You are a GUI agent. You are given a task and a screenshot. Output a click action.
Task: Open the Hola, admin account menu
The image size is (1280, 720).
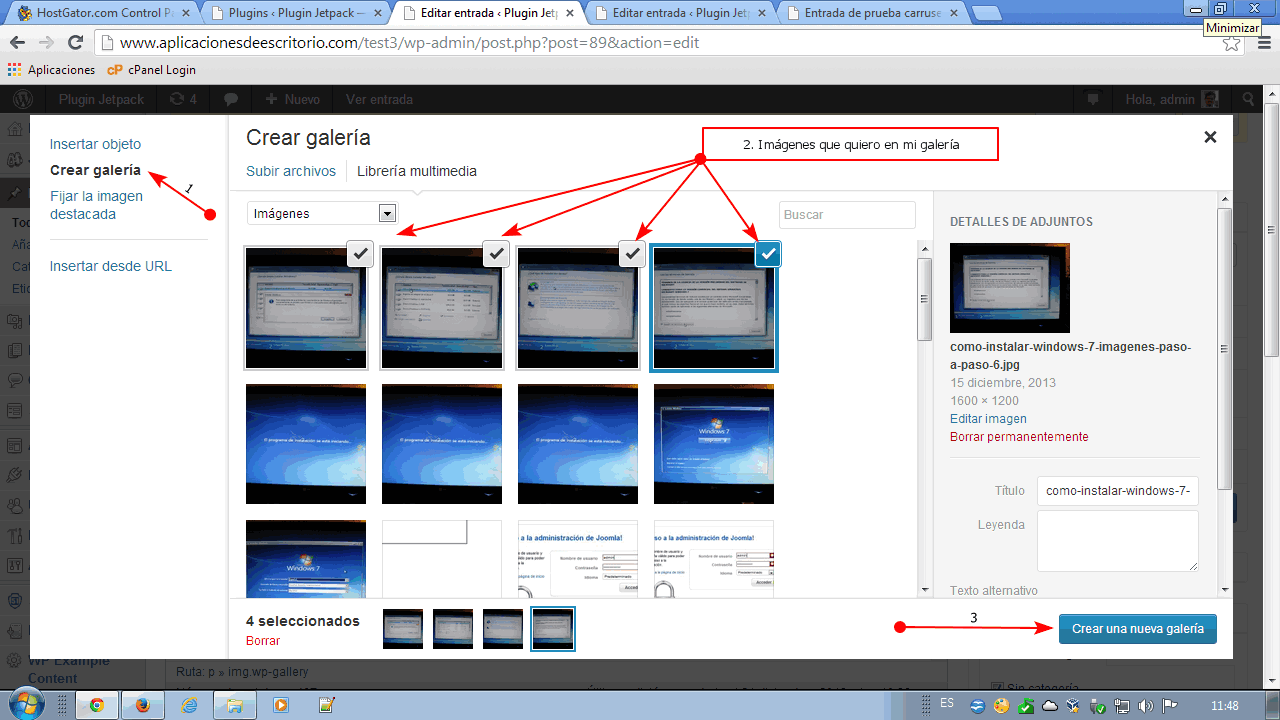[x=1171, y=99]
